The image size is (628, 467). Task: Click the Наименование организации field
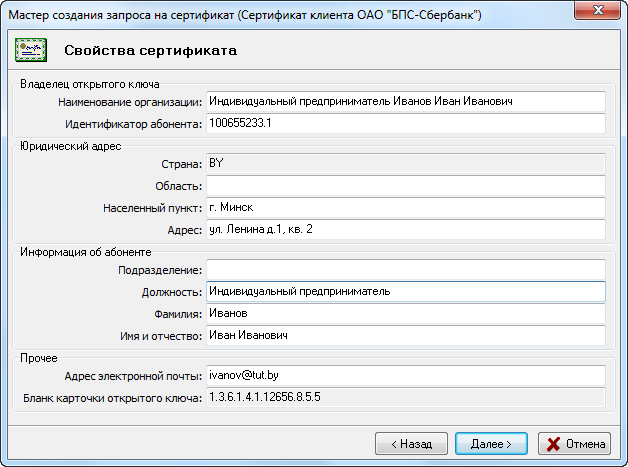point(405,101)
